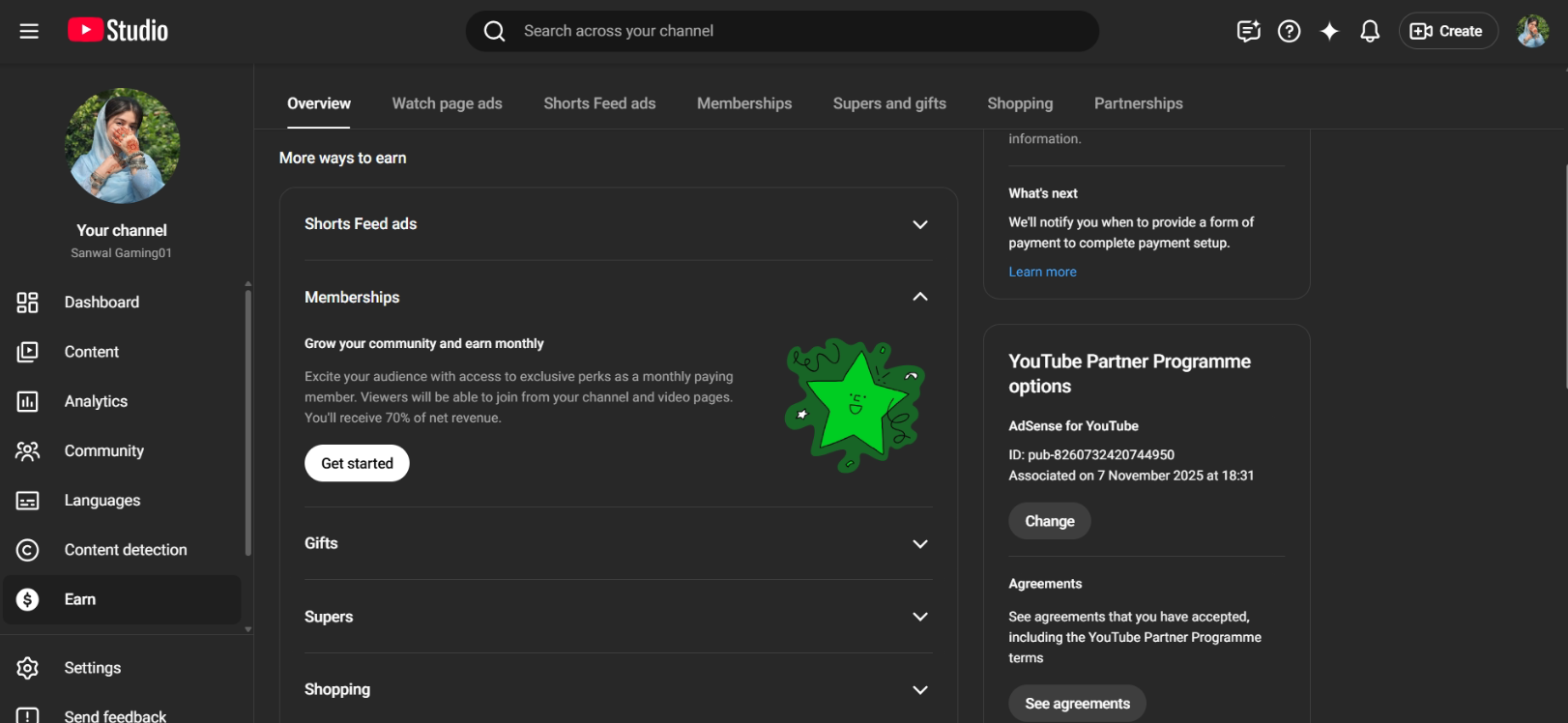1568x723 pixels.
Task: Click 'YouTube Partner Programme options' heading
Action: pos(1129,373)
